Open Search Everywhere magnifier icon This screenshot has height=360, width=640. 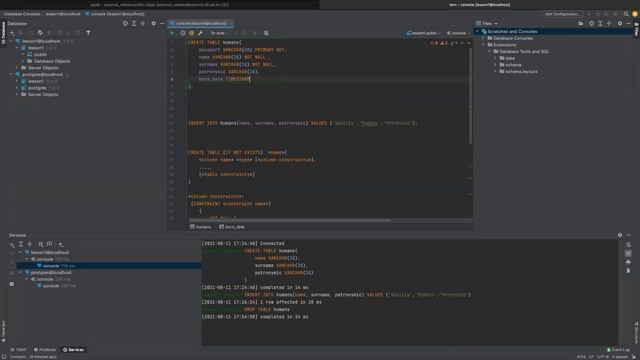(626, 14)
